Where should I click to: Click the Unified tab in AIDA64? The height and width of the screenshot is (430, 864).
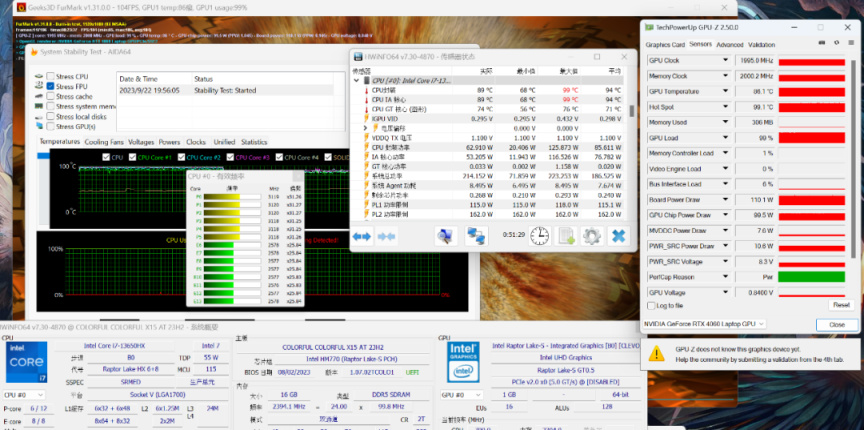click(224, 142)
